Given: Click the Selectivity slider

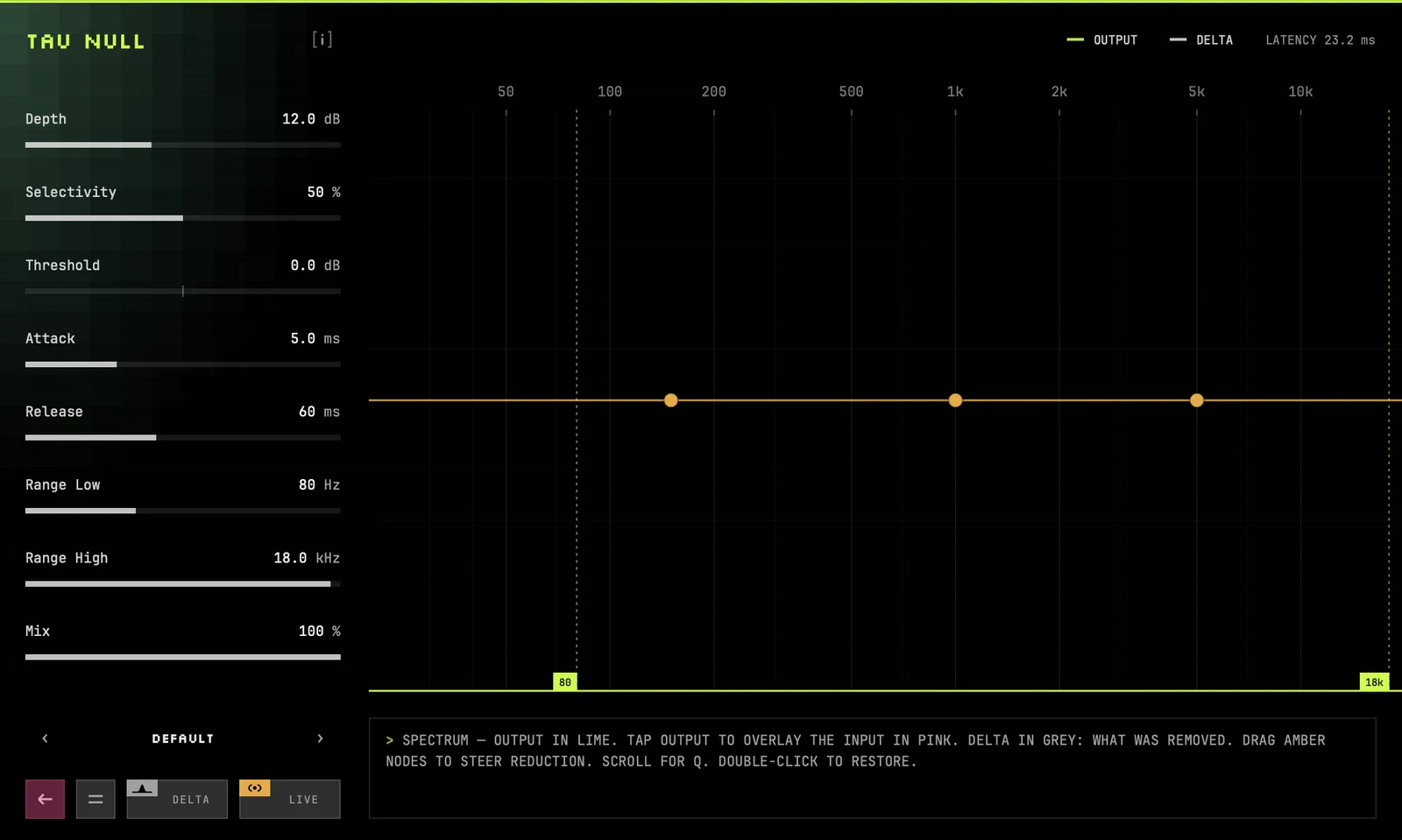Looking at the screenshot, I should pyautogui.click(x=183, y=218).
